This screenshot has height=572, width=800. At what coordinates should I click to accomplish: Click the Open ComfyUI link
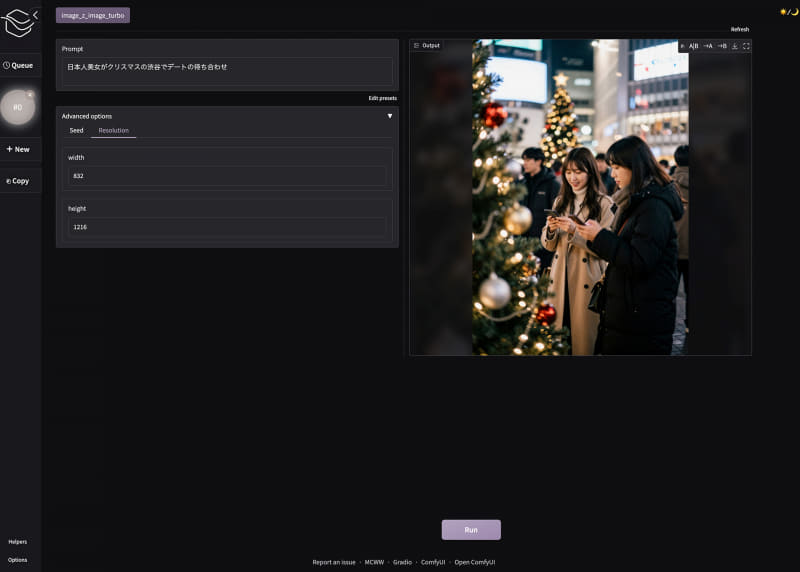click(474, 562)
